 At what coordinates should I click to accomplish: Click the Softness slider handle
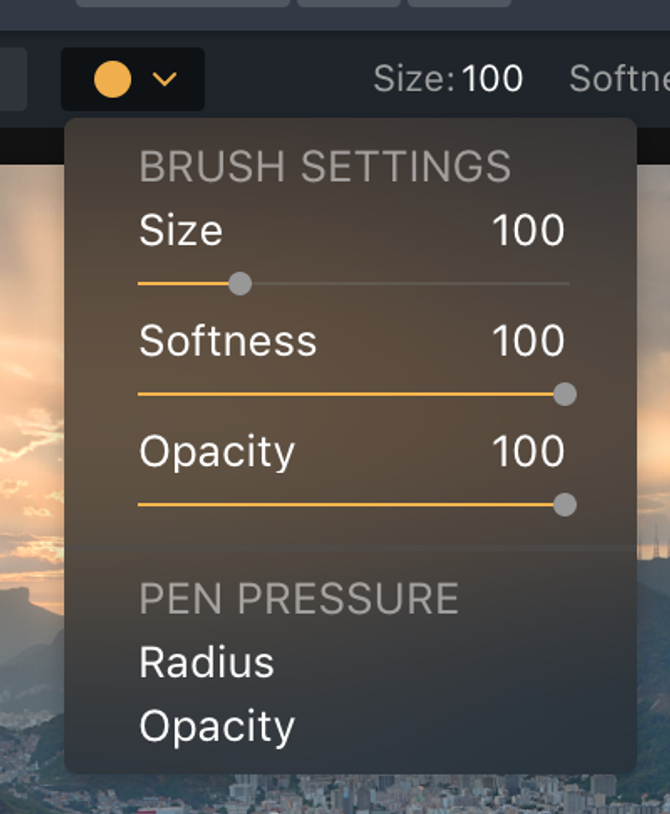(565, 395)
